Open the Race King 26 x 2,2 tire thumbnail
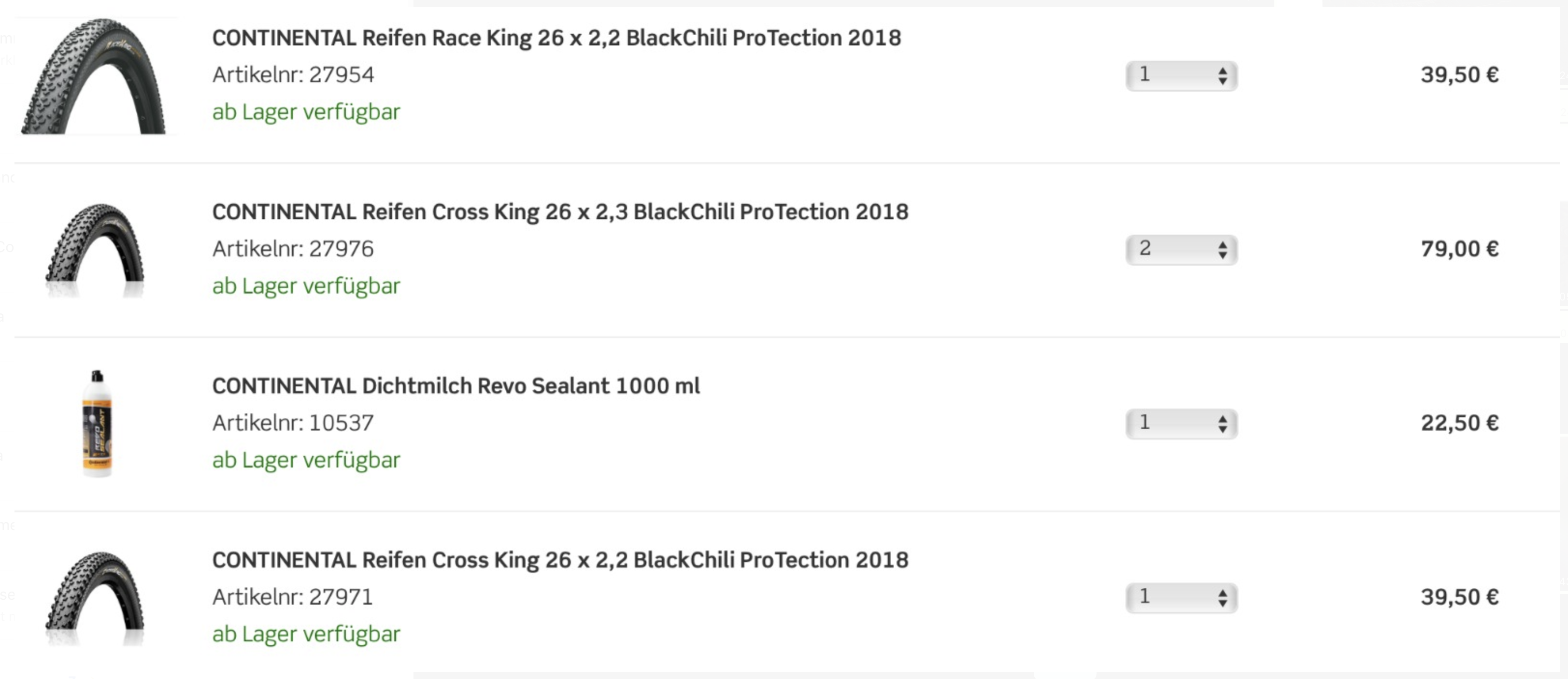Image resolution: width=1568 pixels, height=679 pixels. pyautogui.click(x=94, y=76)
